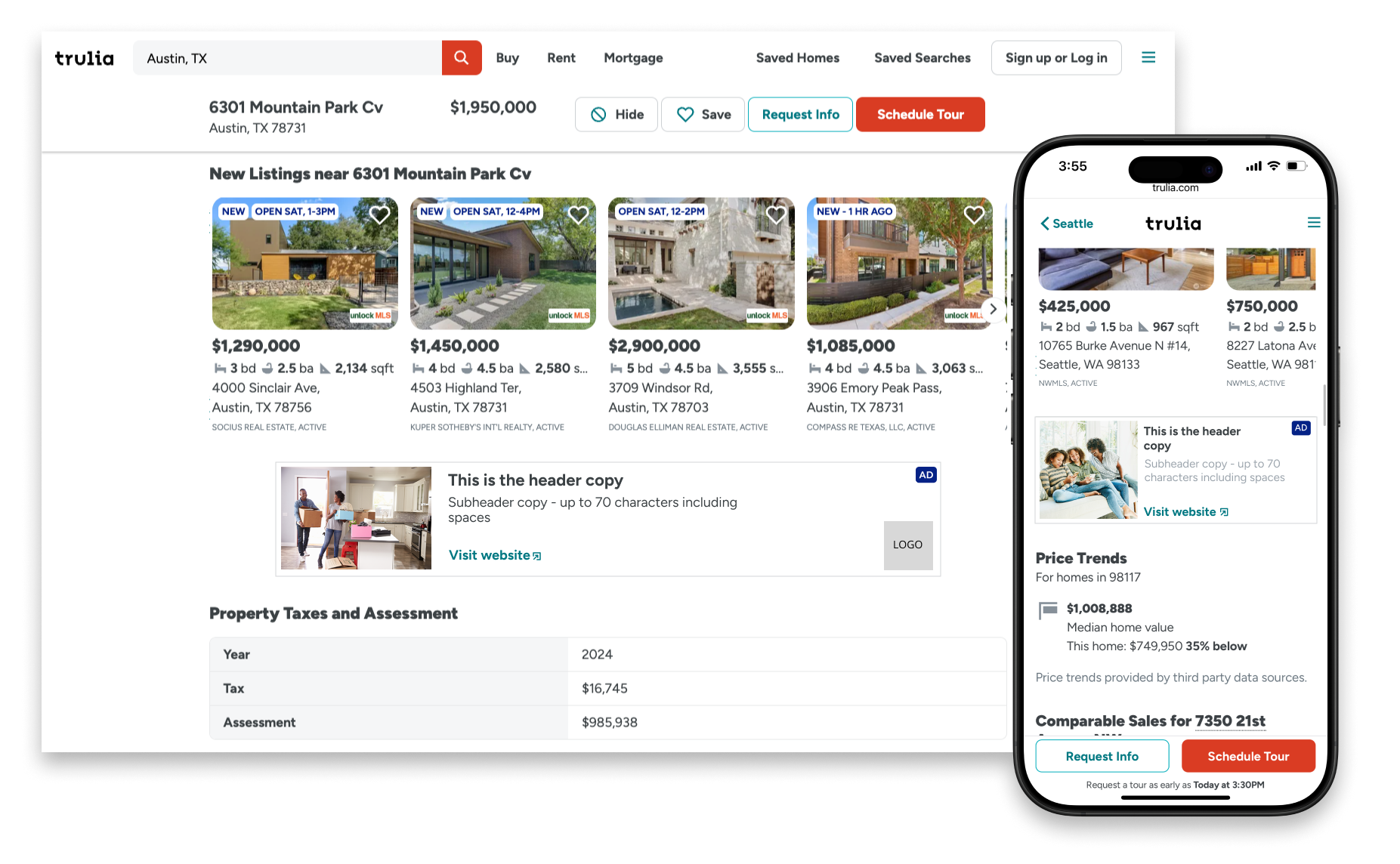Favorite the 4000 Sinclair Ave listing heart
Screen dimensions: 1400x864
(379, 215)
